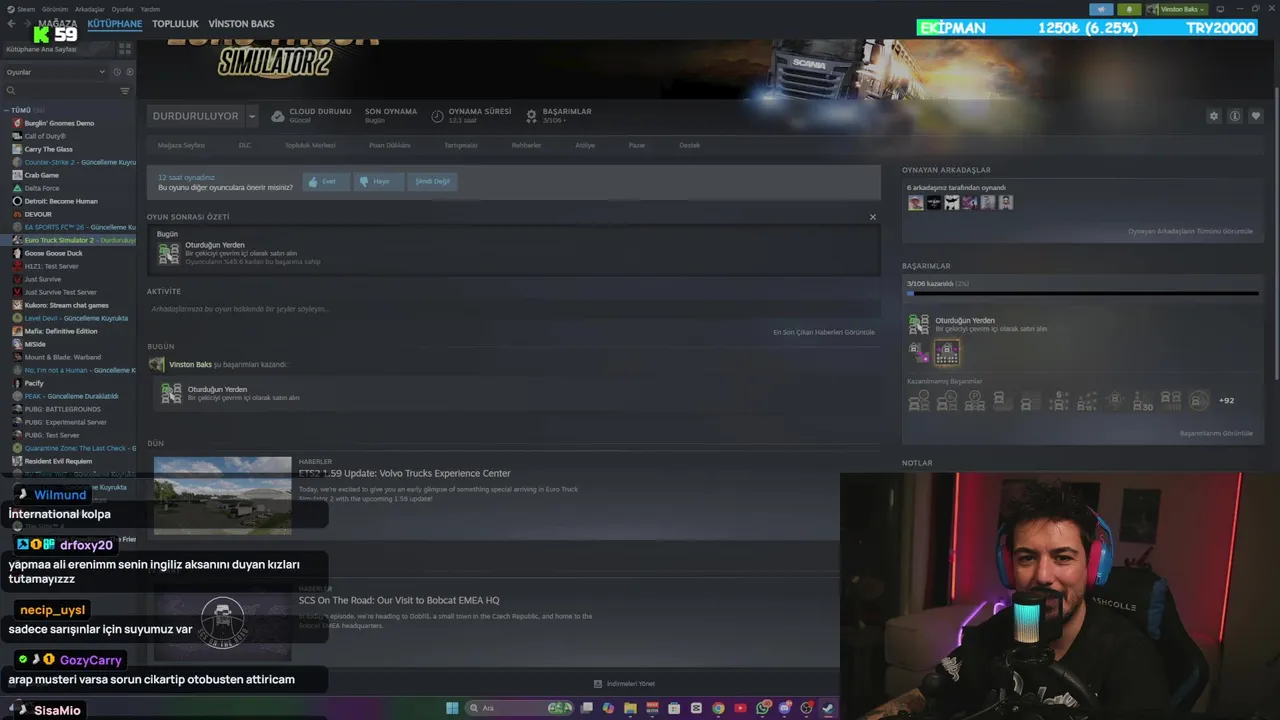Open the Durduruluyor button dropdown arrow
This screenshot has width=1280, height=720.
pos(252,116)
